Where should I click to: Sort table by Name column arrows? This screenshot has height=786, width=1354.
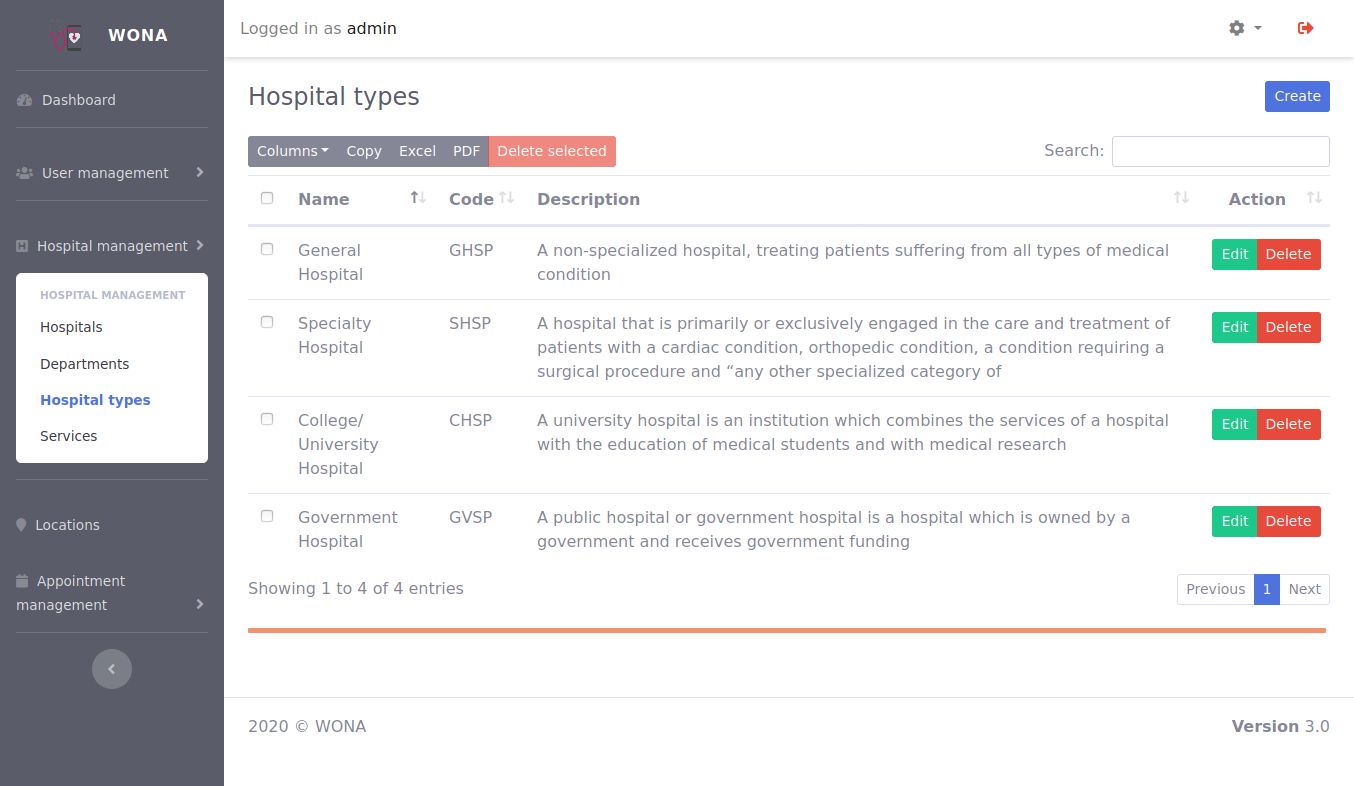(418, 198)
